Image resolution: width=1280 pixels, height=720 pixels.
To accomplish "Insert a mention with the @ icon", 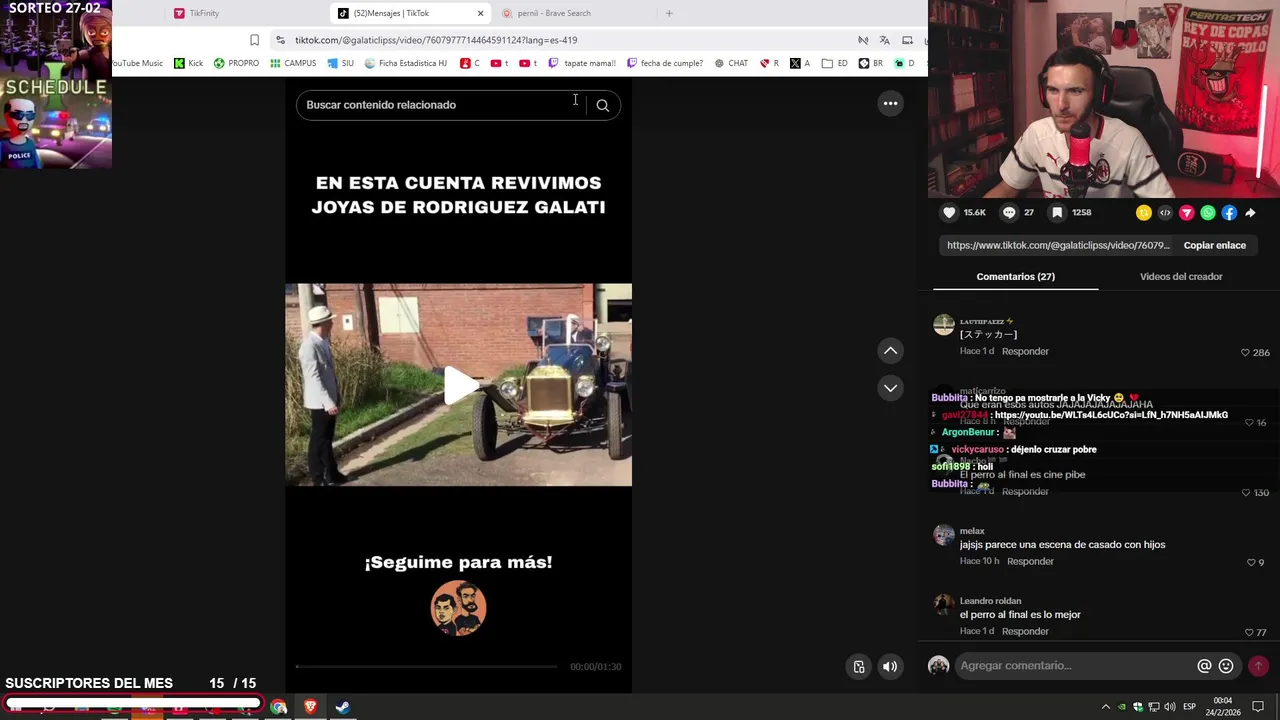I will click(1204, 666).
